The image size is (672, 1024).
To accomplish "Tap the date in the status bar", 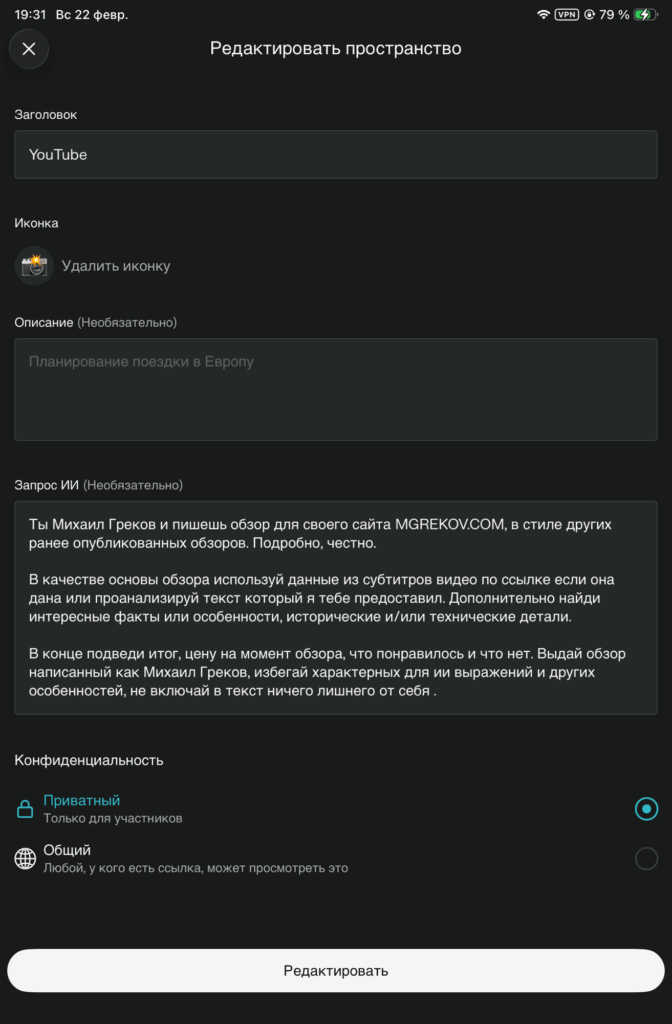I will click(92, 15).
